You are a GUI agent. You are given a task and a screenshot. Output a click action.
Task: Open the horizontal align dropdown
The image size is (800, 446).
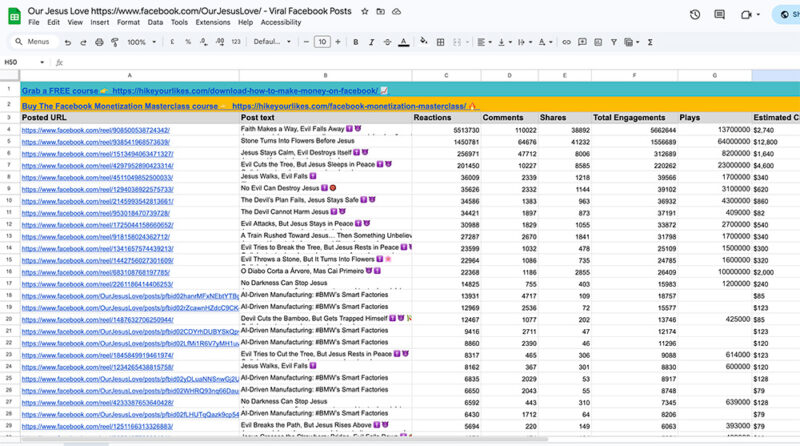484,42
